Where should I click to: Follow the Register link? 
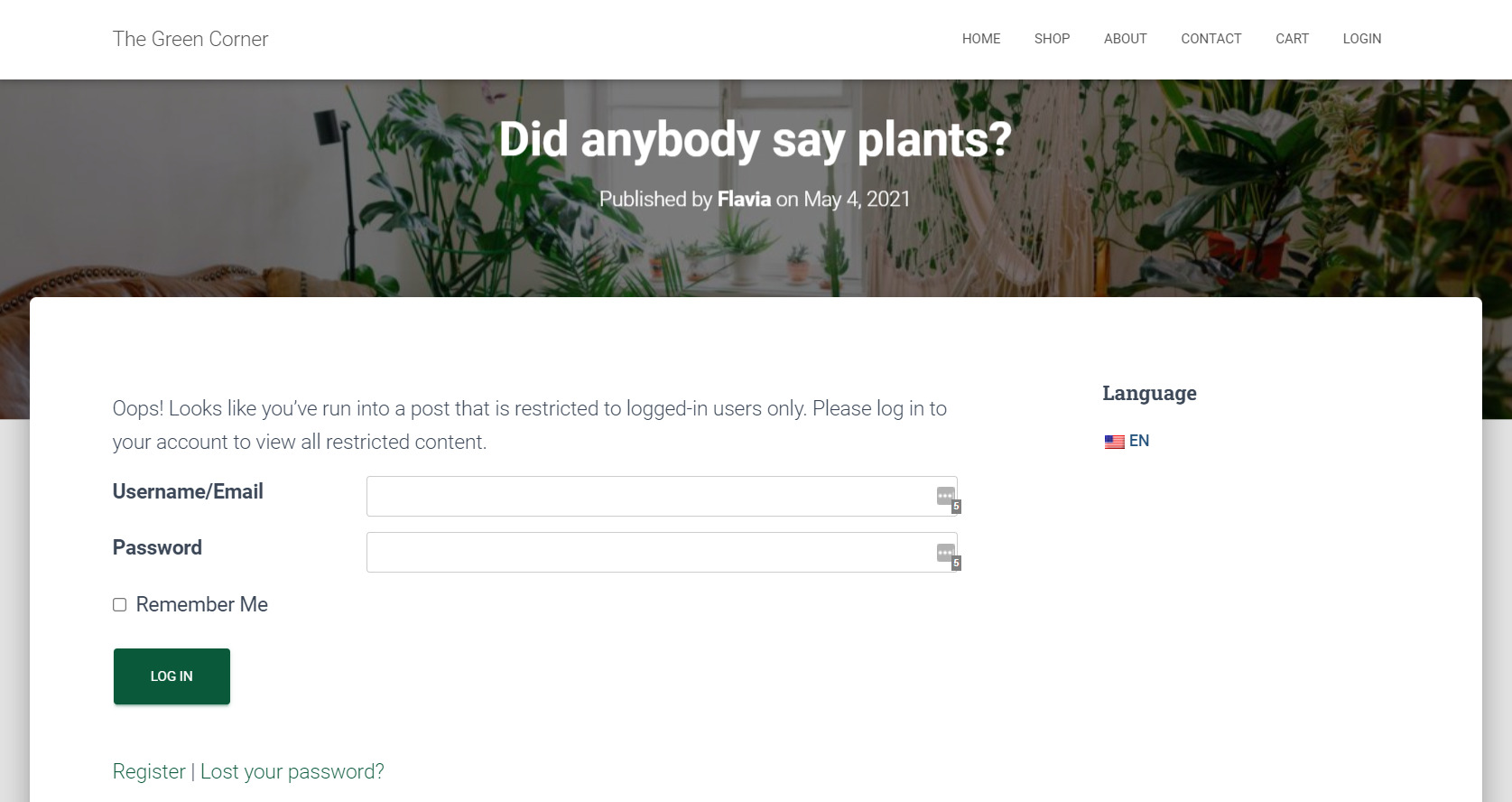click(149, 771)
